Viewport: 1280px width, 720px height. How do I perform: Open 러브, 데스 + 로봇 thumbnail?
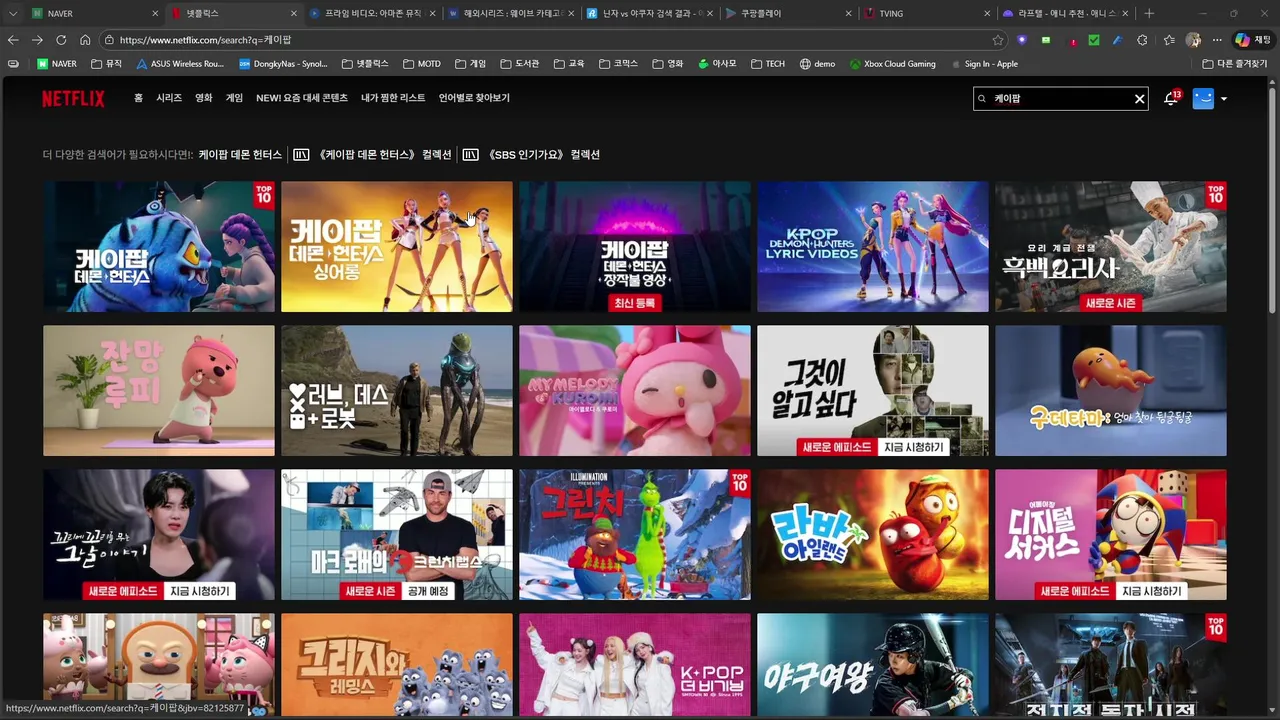click(x=397, y=390)
